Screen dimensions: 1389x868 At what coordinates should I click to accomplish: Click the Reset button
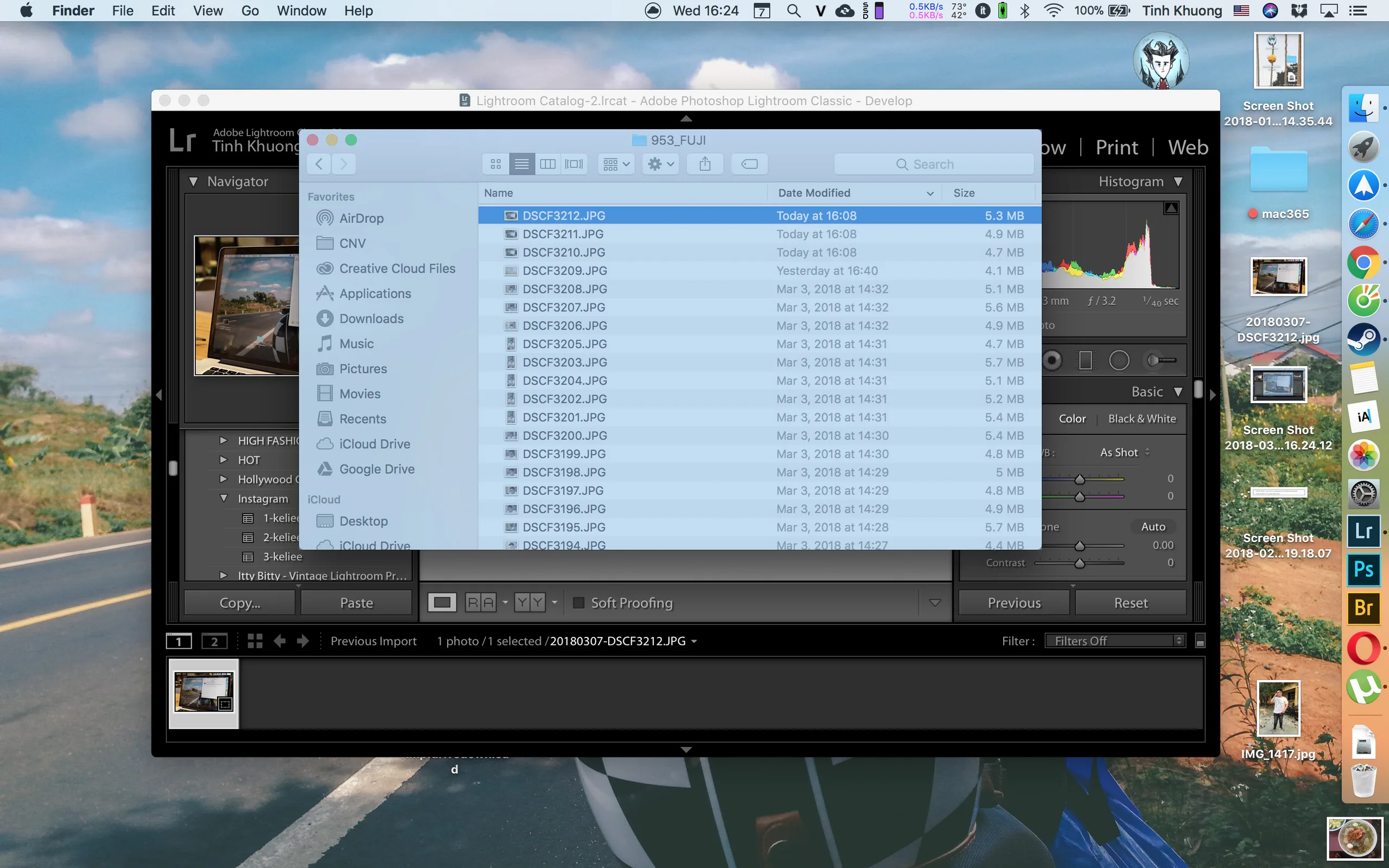(x=1131, y=603)
